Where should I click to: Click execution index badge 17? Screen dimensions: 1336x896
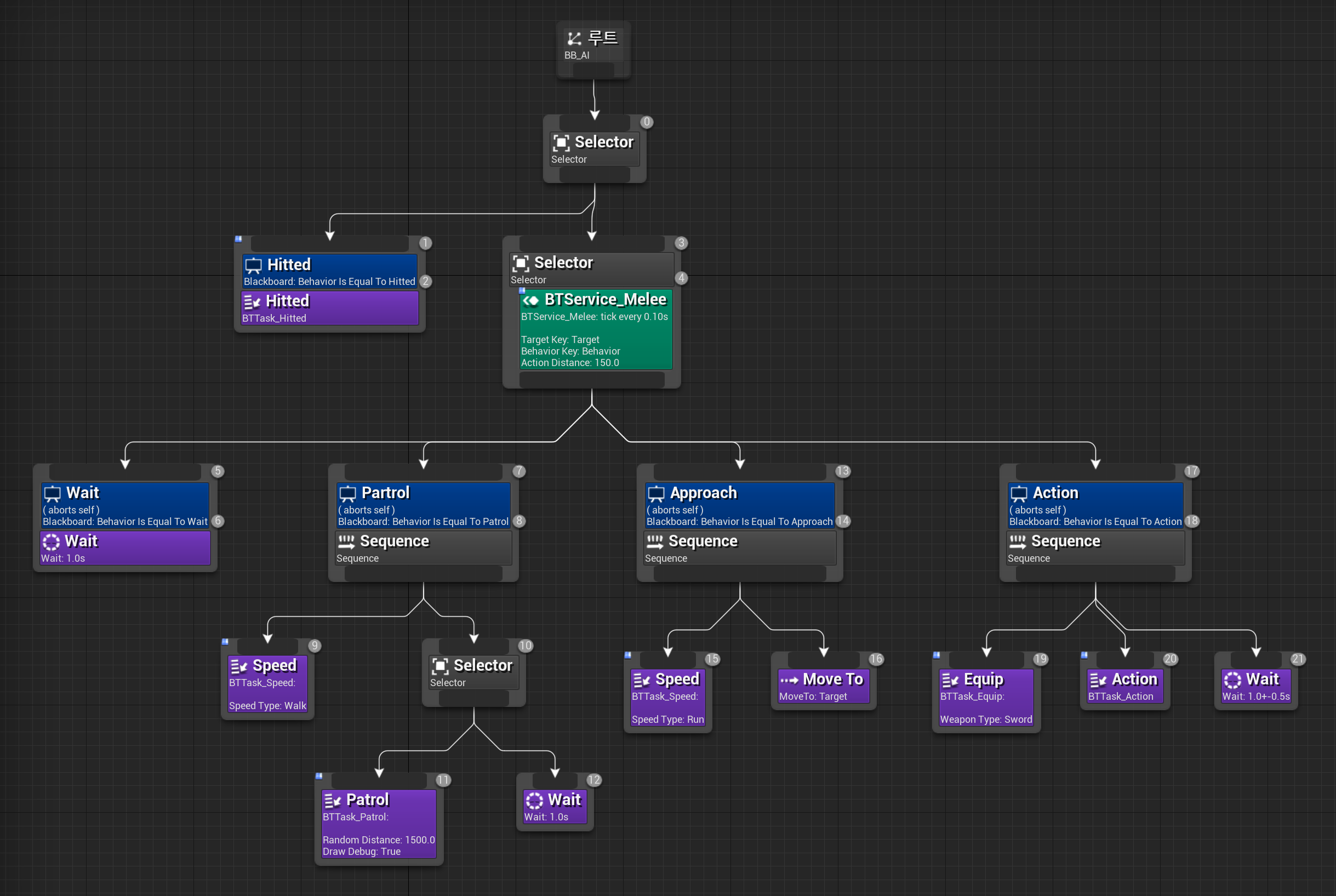pyautogui.click(x=1191, y=471)
